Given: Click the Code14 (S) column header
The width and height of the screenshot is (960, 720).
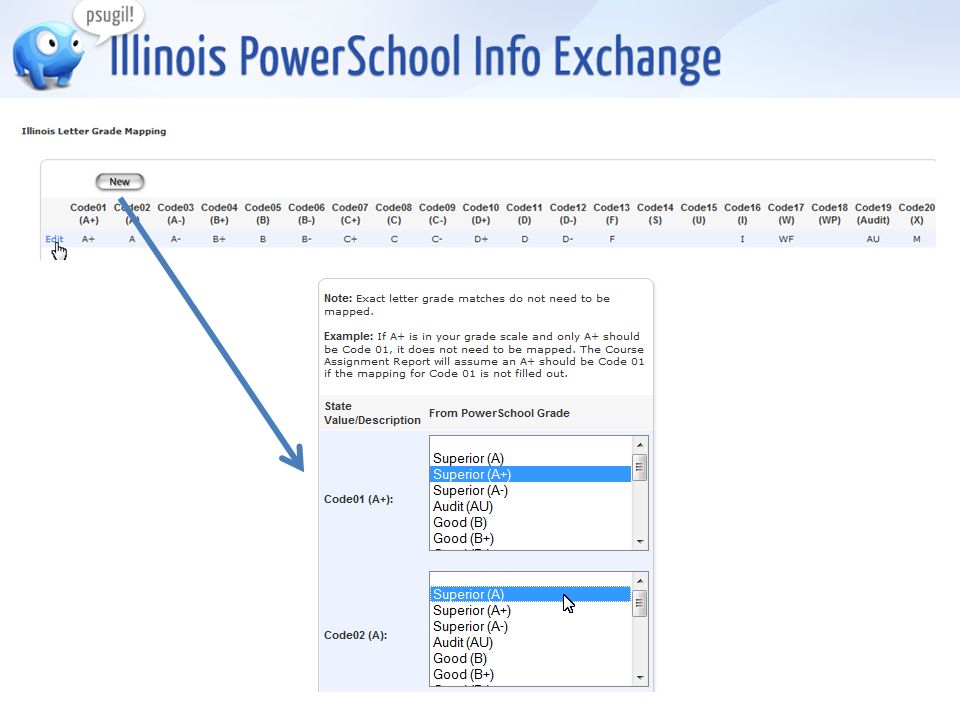Looking at the screenshot, I should pos(655,214).
